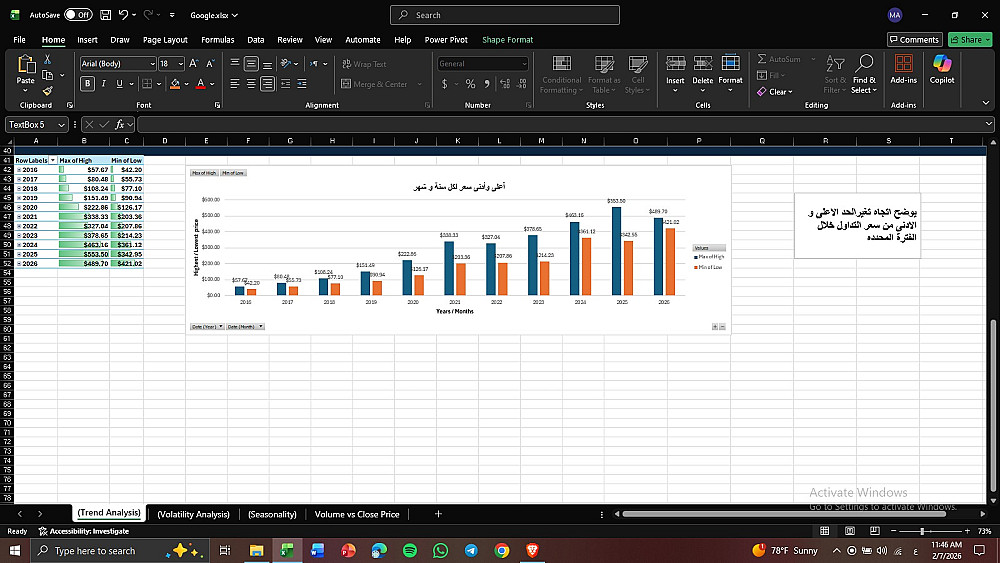Click Increase Font Size icon
Image resolution: width=1000 pixels, height=563 pixels.
[194, 64]
